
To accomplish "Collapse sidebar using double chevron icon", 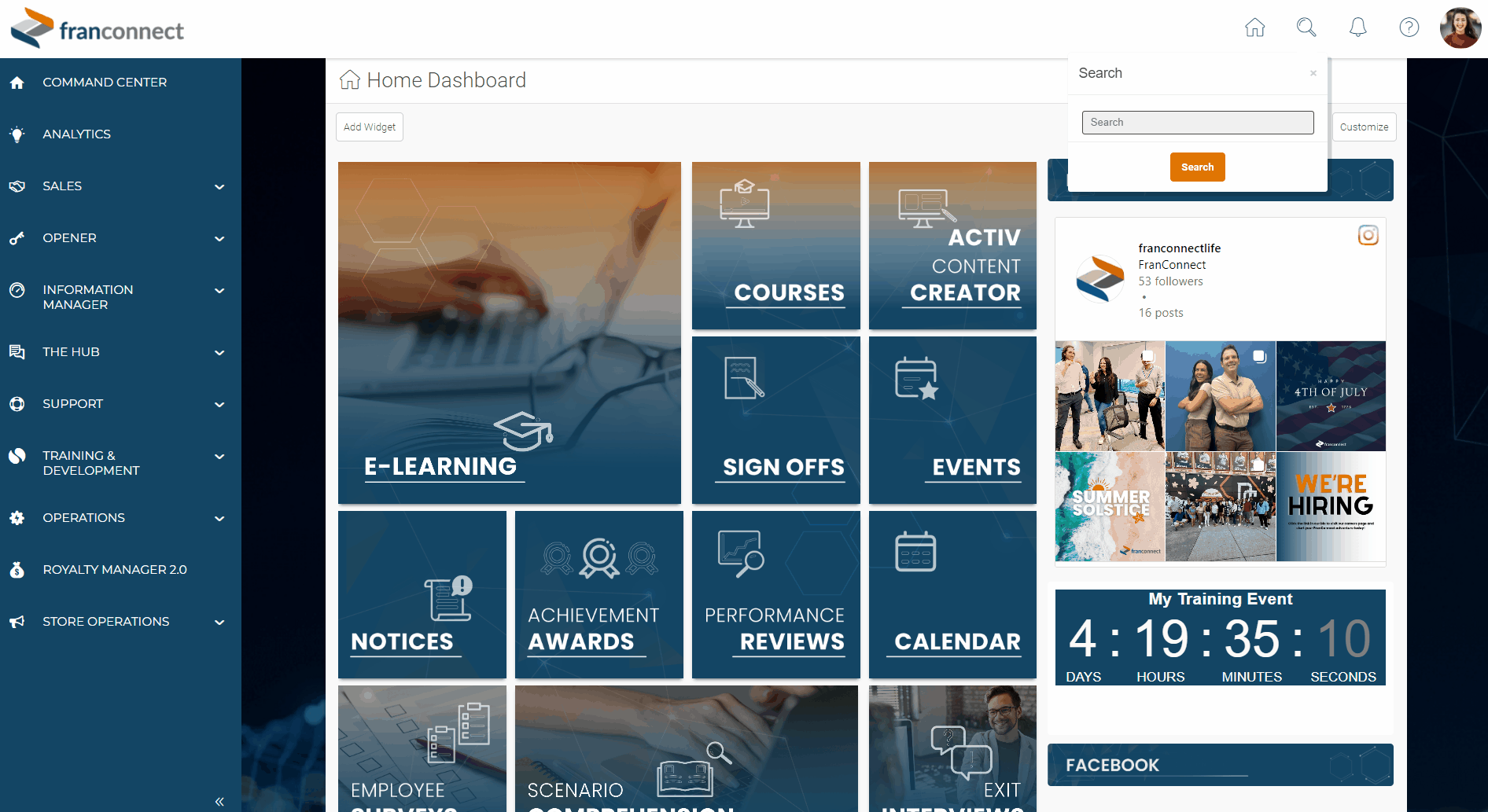I will pyautogui.click(x=219, y=801).
